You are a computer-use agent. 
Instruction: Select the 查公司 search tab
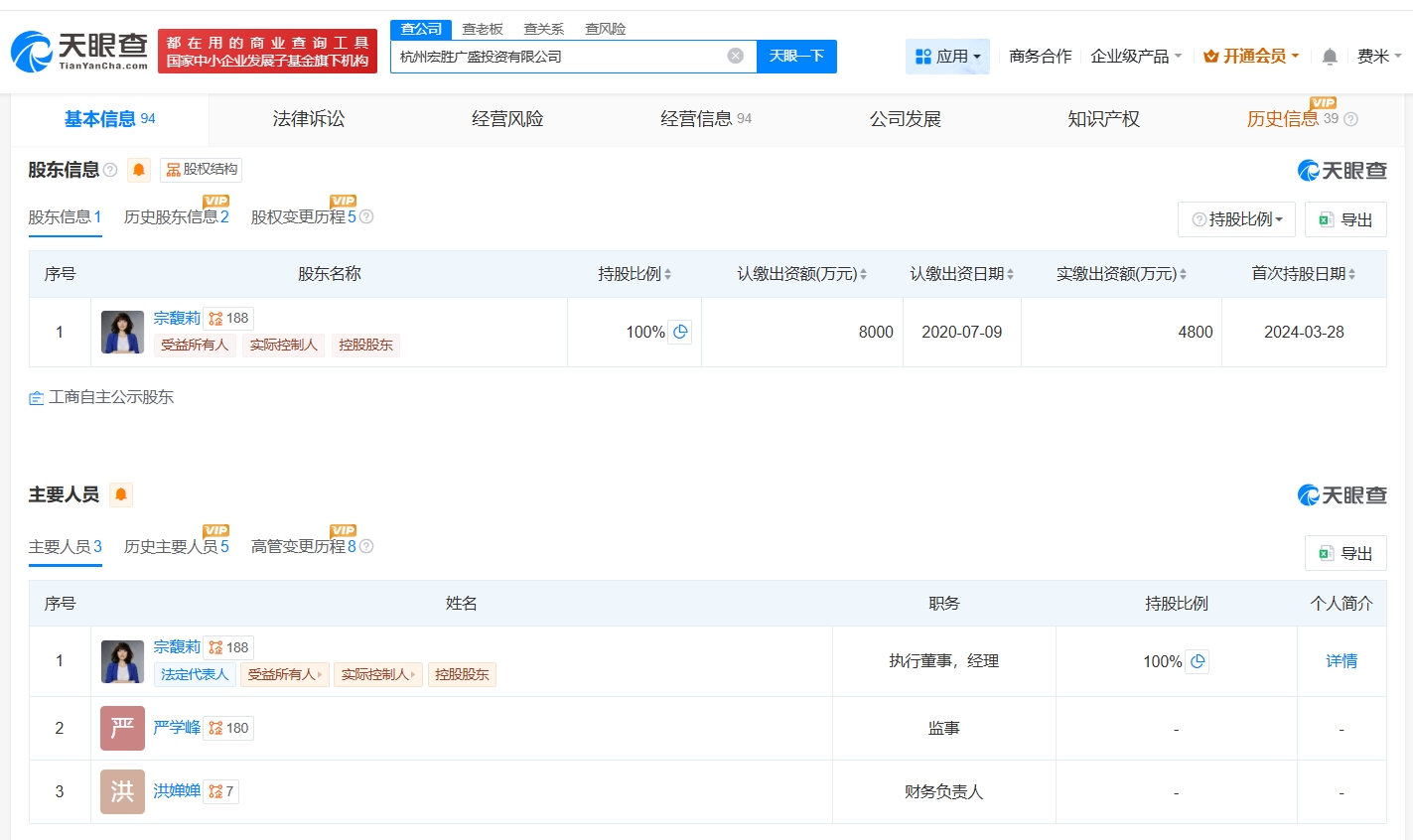421,29
